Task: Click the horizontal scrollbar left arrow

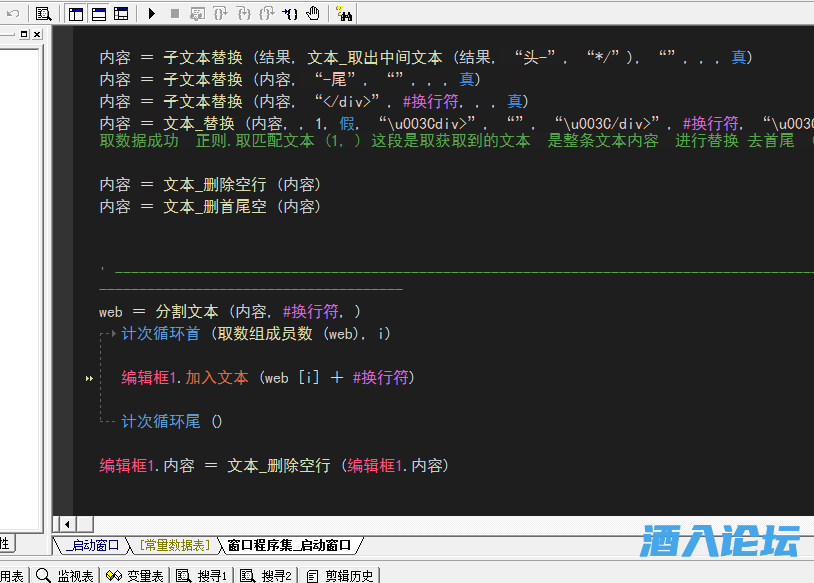Action: pos(67,524)
